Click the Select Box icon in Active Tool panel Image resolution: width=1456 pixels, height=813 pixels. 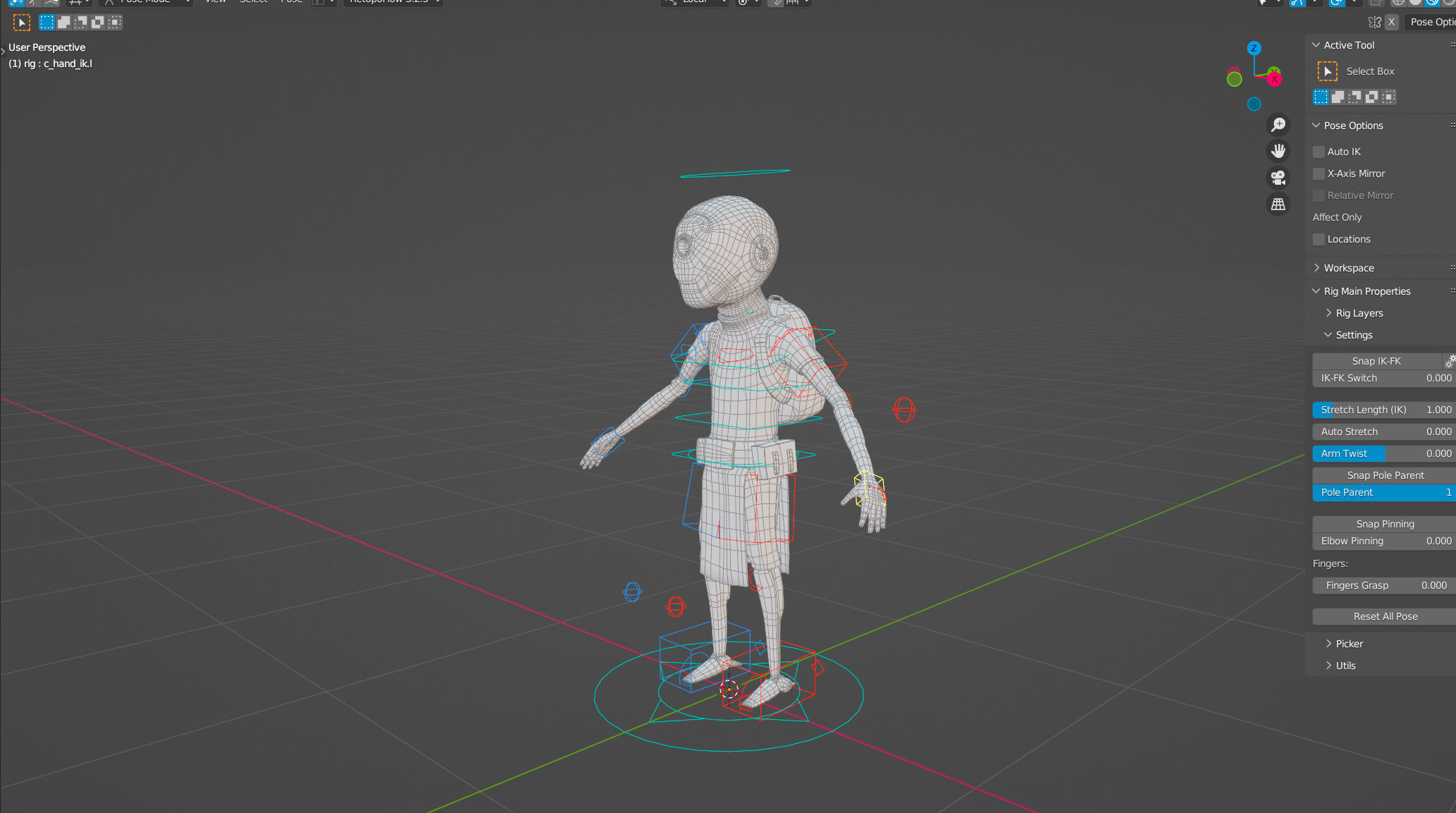pos(1327,71)
